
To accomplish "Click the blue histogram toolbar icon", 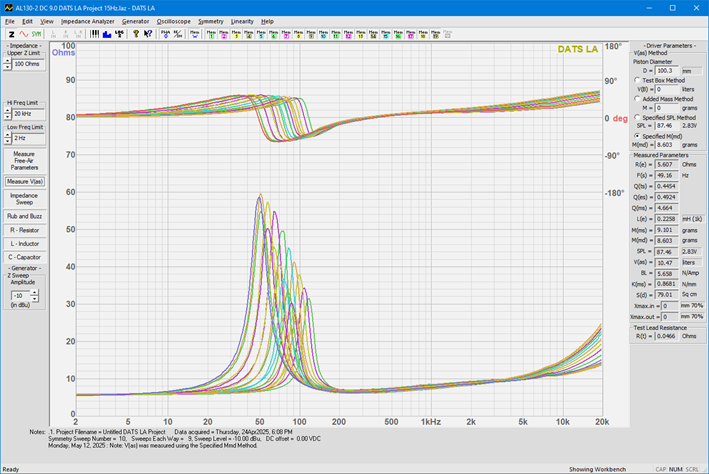I will coord(107,34).
